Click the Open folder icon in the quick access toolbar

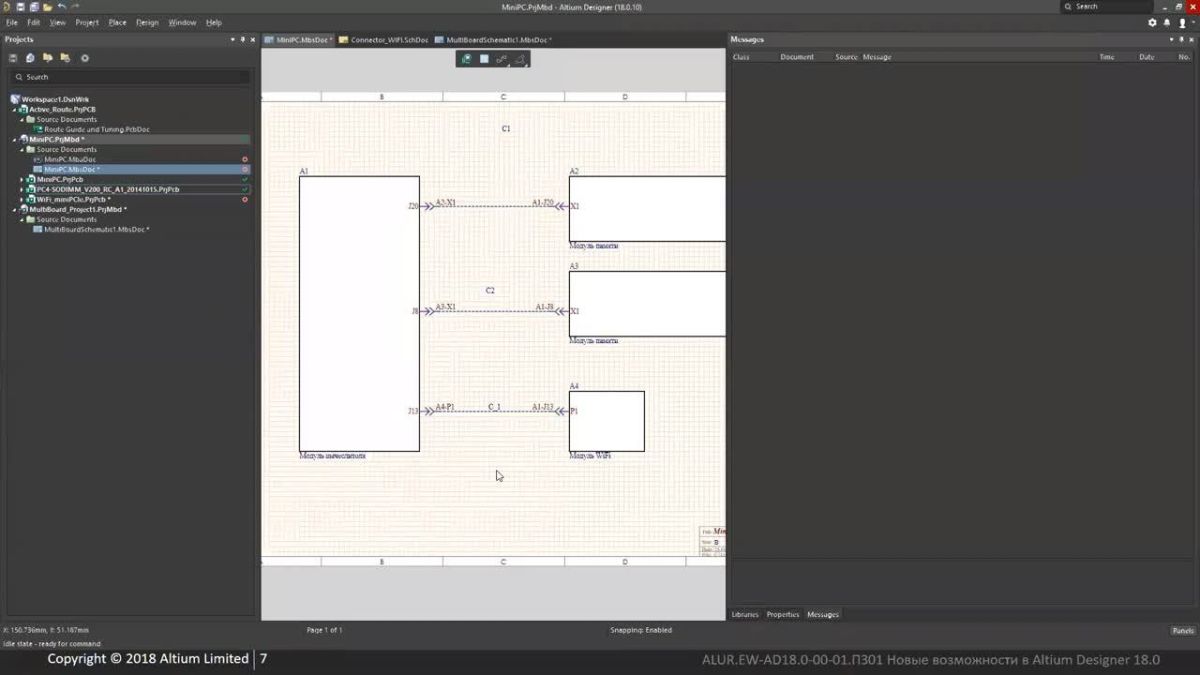(x=47, y=6)
